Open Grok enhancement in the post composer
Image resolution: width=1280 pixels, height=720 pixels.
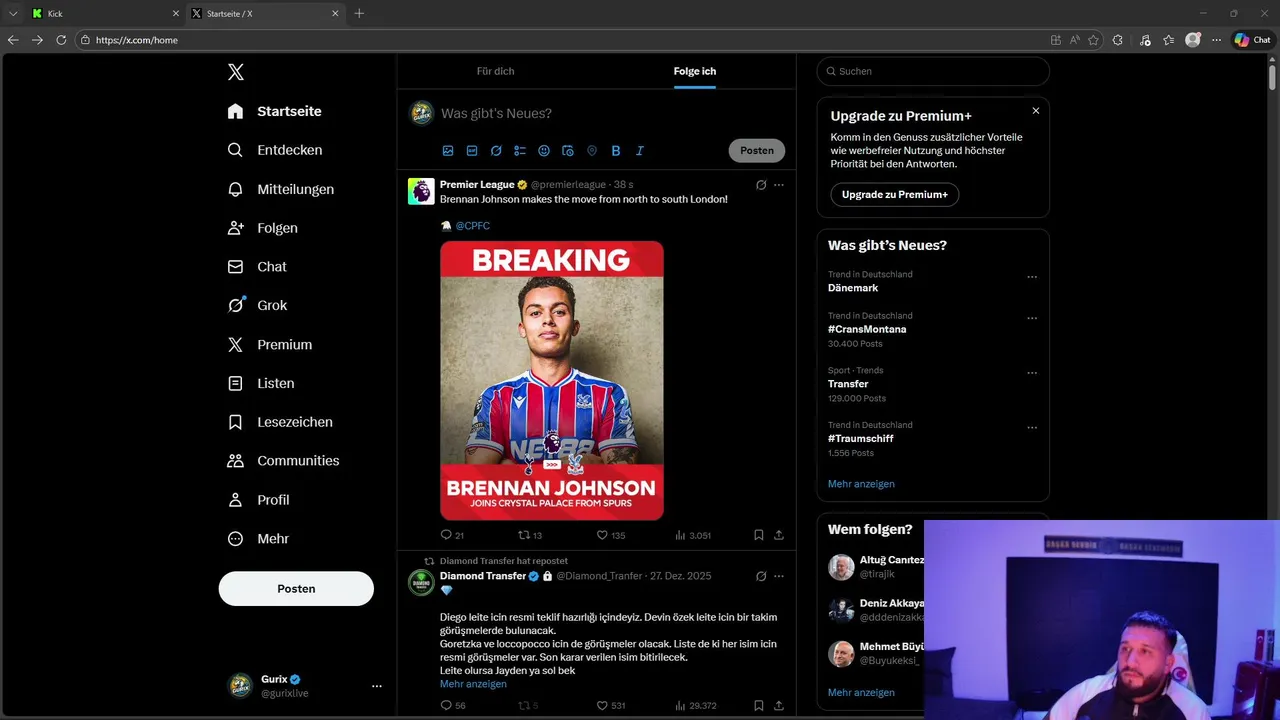pos(496,151)
